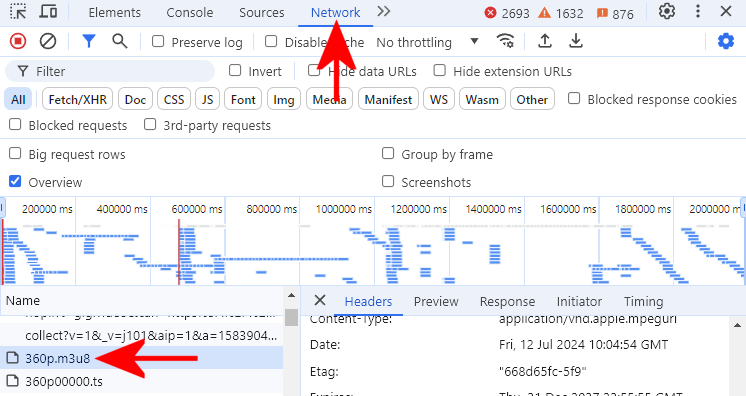
Task: Filter requests by Doc
Action: click(135, 99)
